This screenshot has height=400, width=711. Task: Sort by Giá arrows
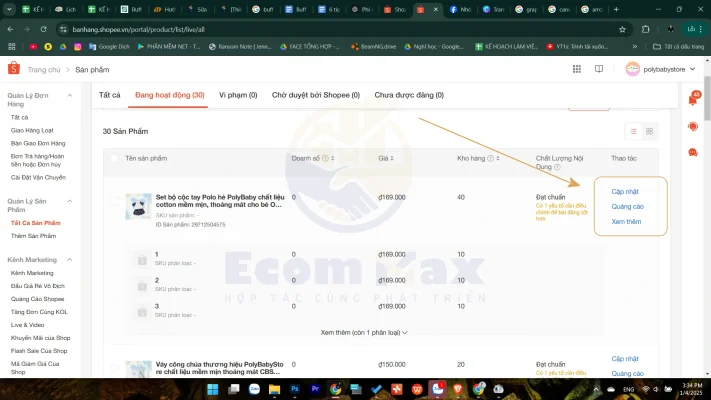[x=392, y=158]
